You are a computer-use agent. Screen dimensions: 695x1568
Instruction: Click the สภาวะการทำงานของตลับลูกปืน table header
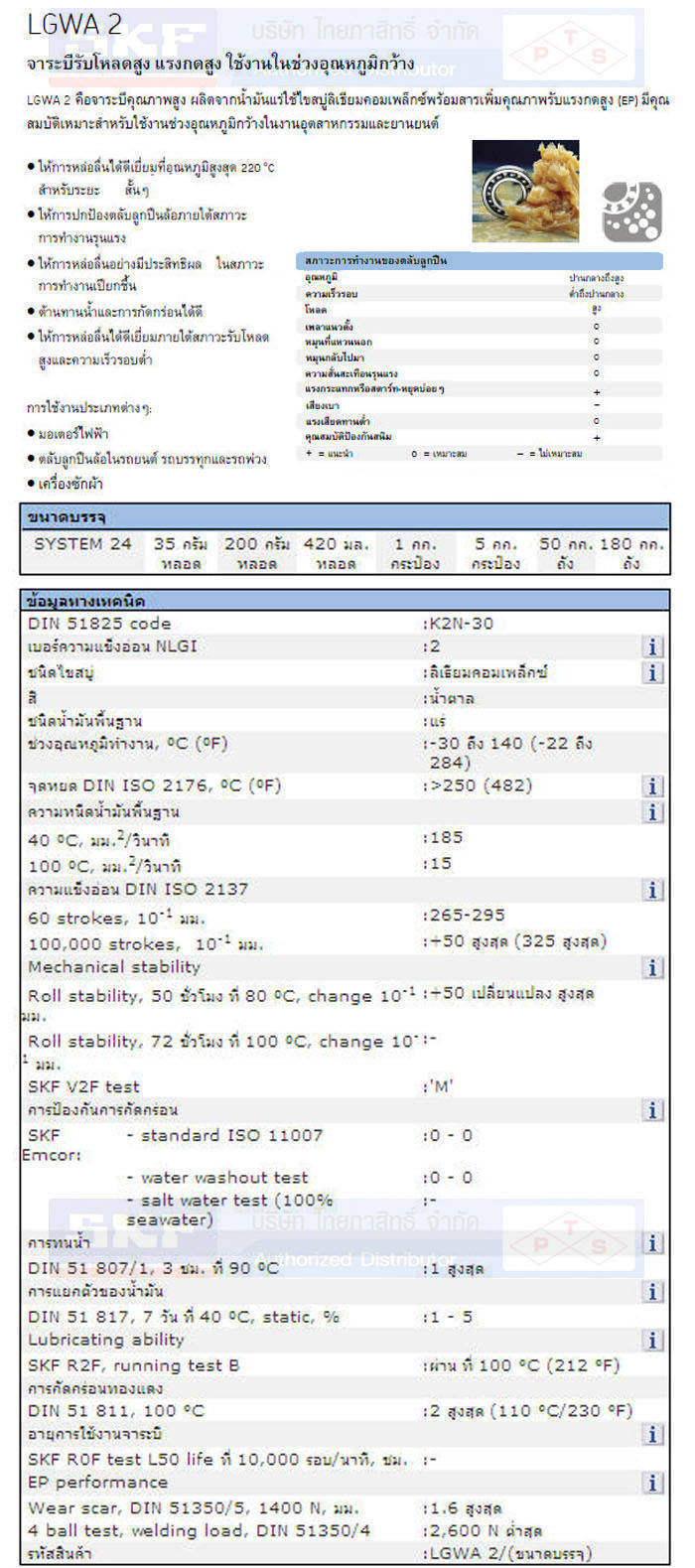[480, 261]
